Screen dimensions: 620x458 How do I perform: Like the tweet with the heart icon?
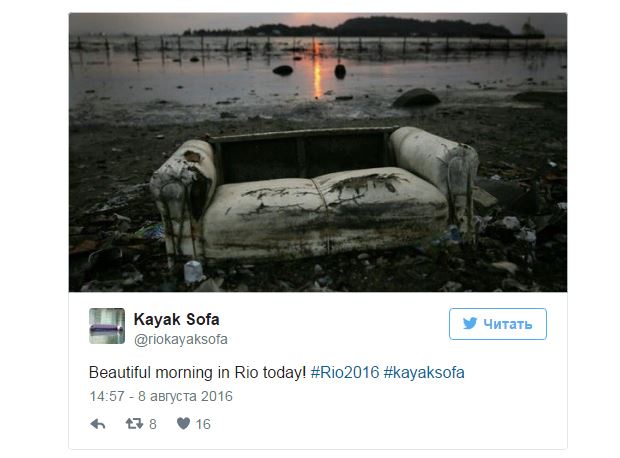point(183,424)
